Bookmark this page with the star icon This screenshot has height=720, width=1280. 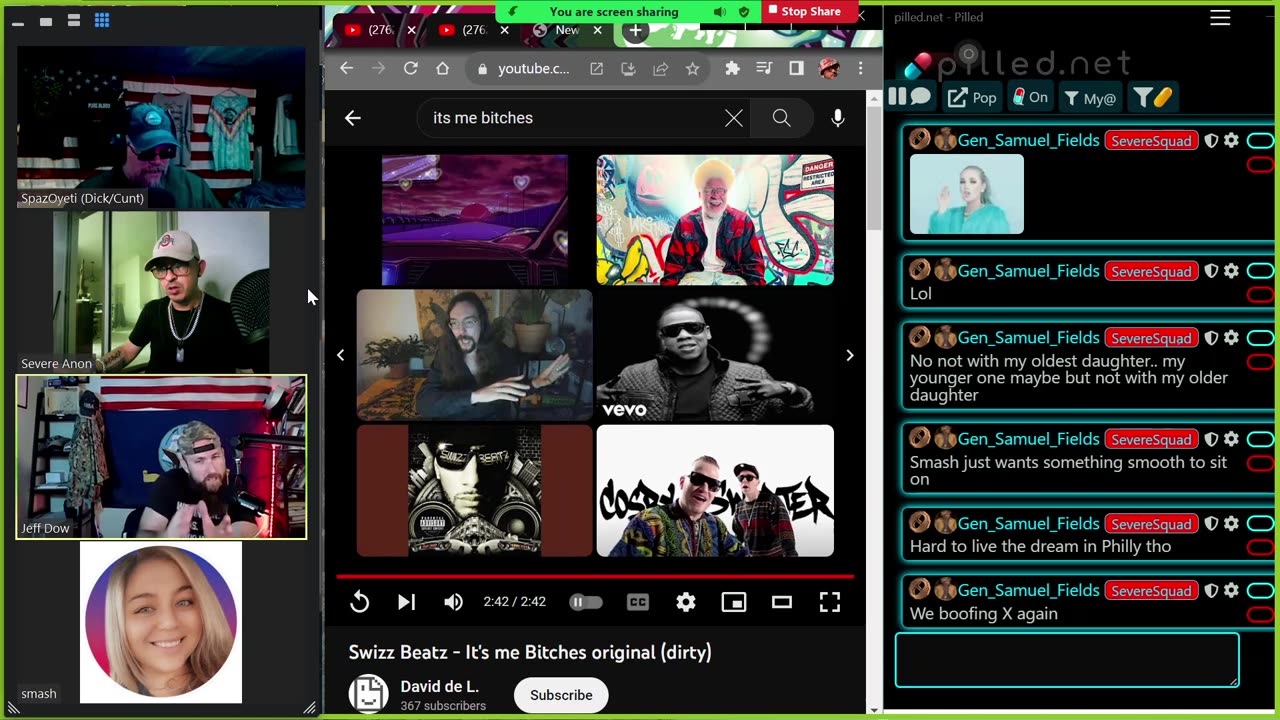pos(692,69)
